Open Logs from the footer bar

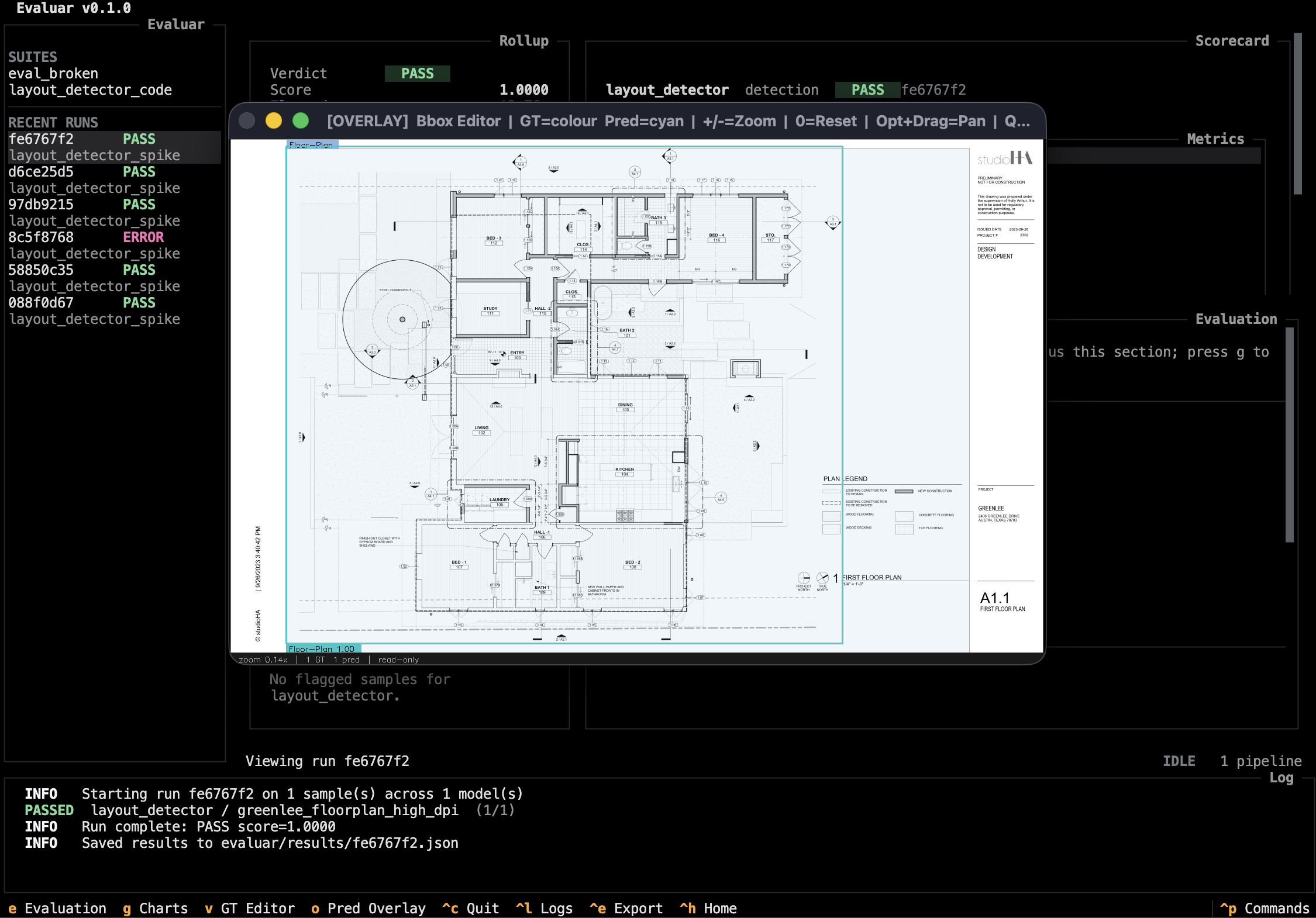point(545,908)
